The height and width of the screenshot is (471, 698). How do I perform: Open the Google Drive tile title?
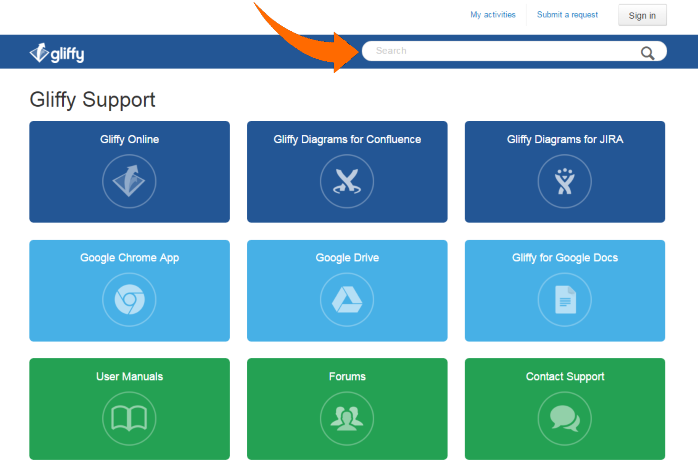pos(347,258)
